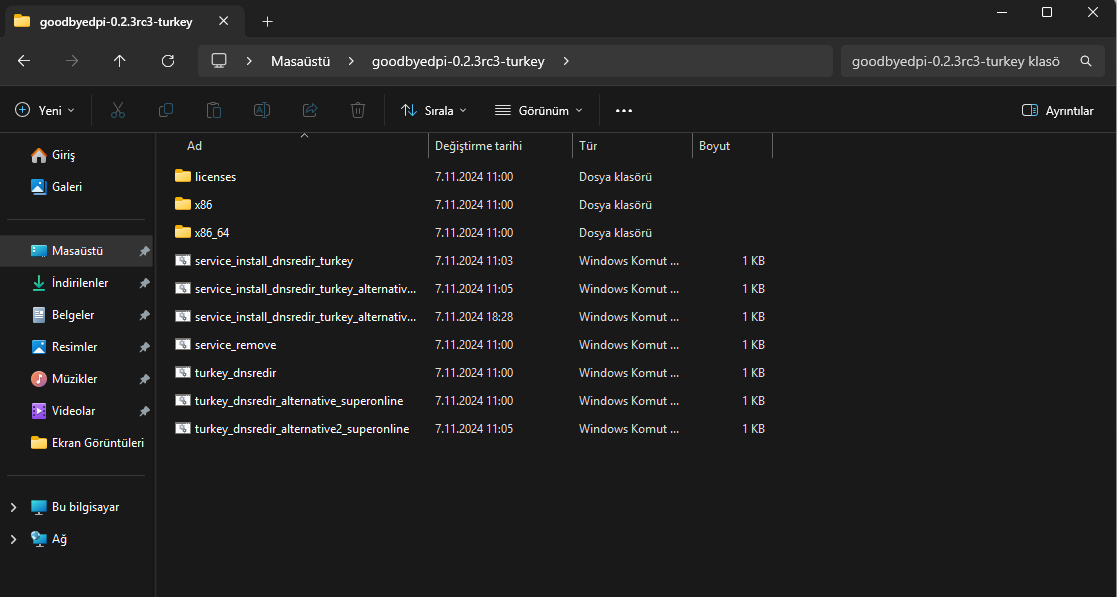Click the Delete trash can icon
This screenshot has height=597, width=1117.
(358, 110)
